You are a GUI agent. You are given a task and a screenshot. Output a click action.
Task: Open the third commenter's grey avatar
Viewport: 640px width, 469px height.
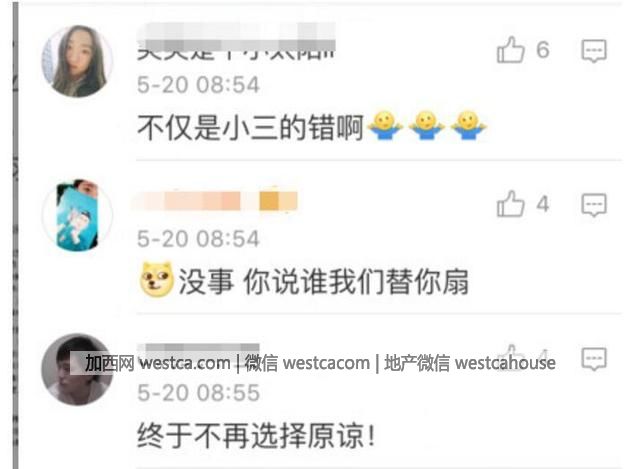click(x=77, y=369)
